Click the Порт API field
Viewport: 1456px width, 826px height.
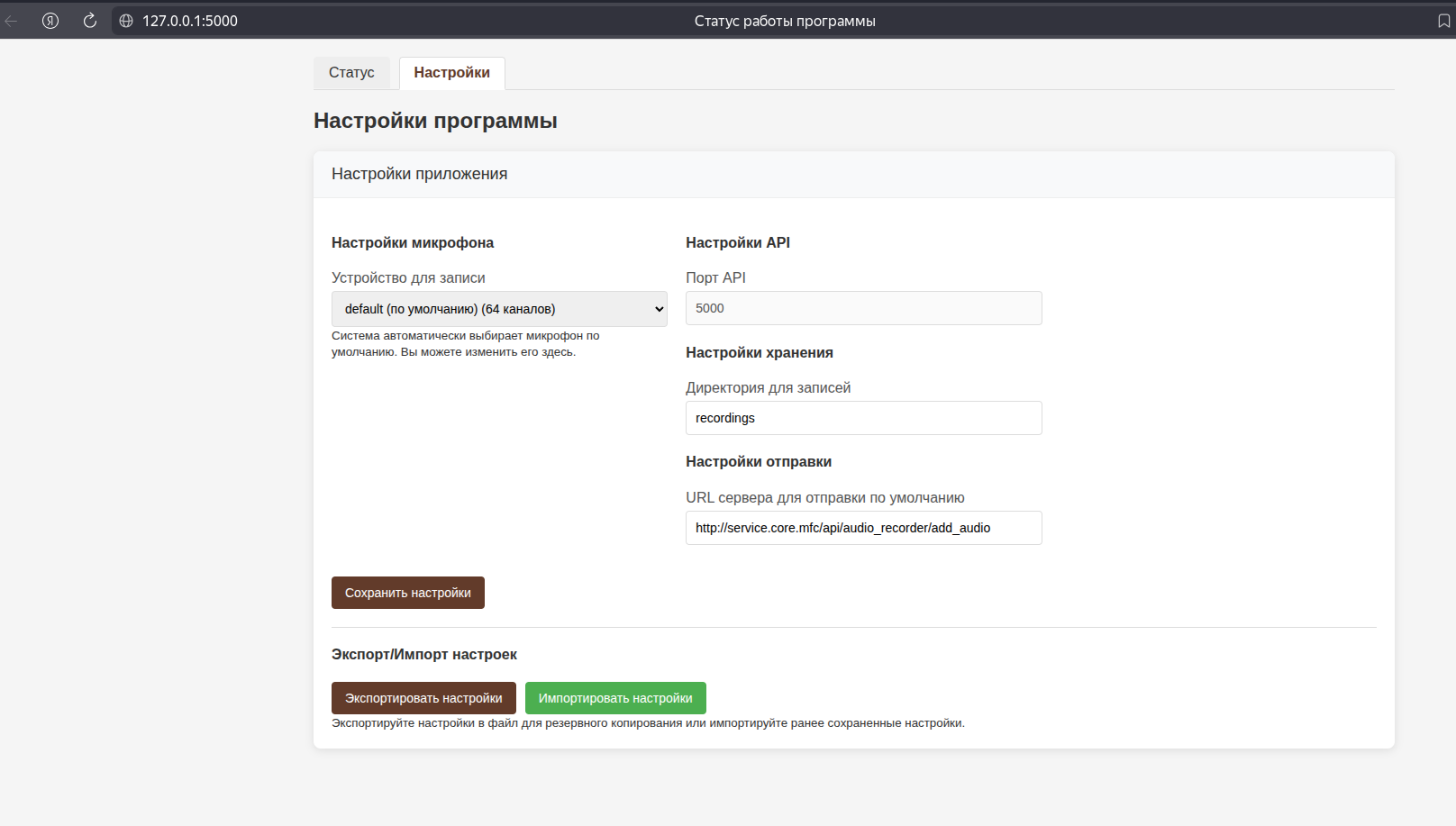pyautogui.click(x=863, y=308)
